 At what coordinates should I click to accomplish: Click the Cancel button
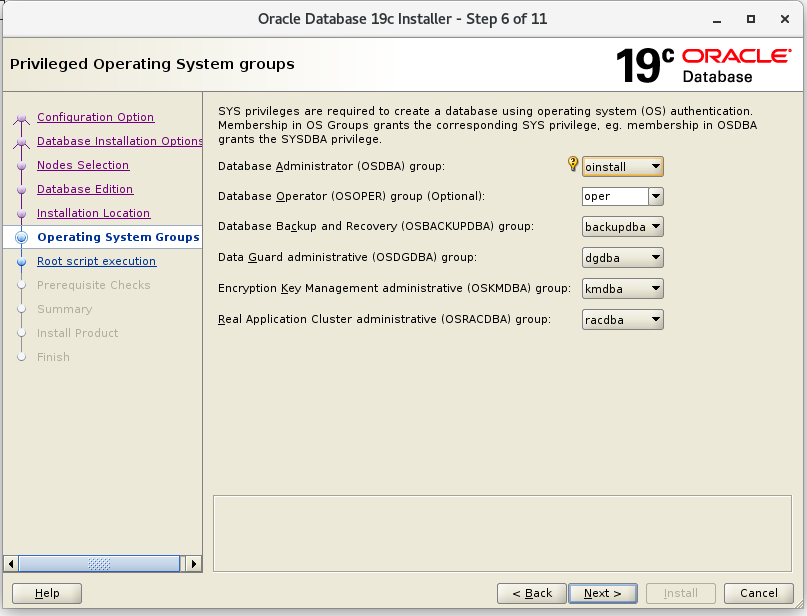pyautogui.click(x=759, y=593)
